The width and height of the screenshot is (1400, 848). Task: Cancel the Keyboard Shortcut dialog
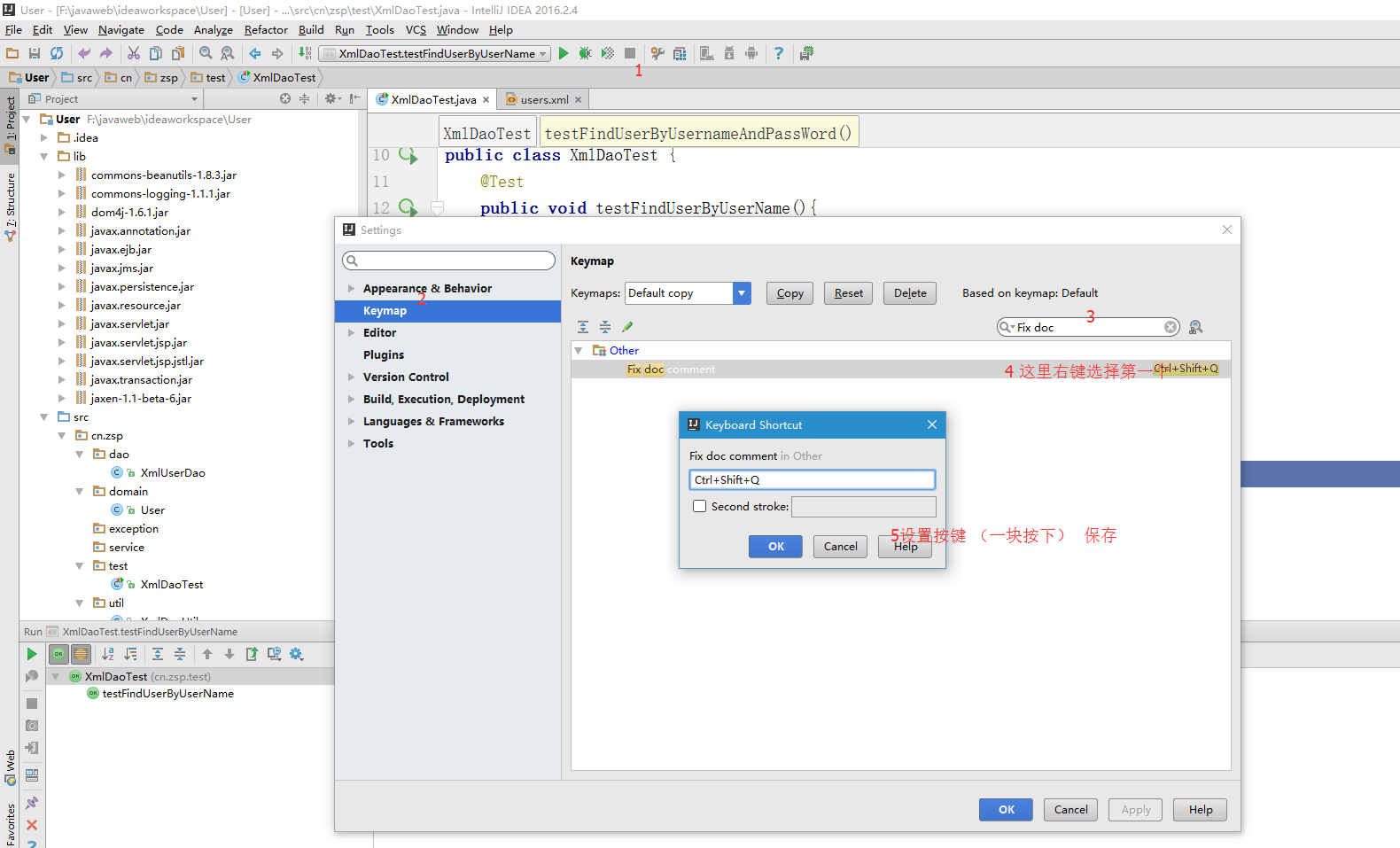(841, 547)
